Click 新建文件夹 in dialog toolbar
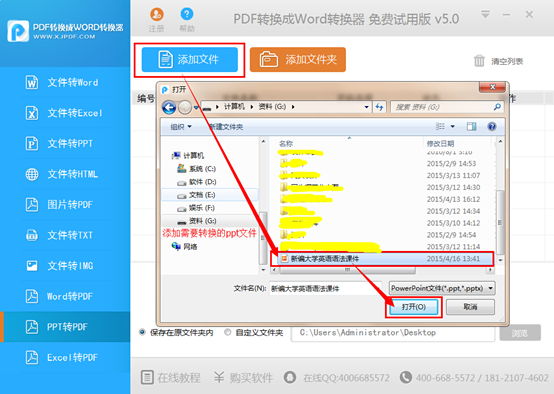Viewport: 554px width, 394px height. [226, 127]
